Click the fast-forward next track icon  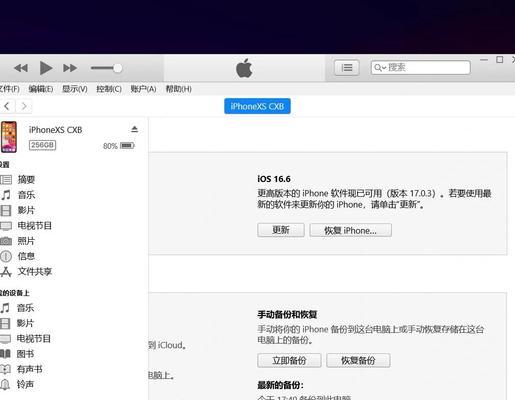pyautogui.click(x=70, y=68)
